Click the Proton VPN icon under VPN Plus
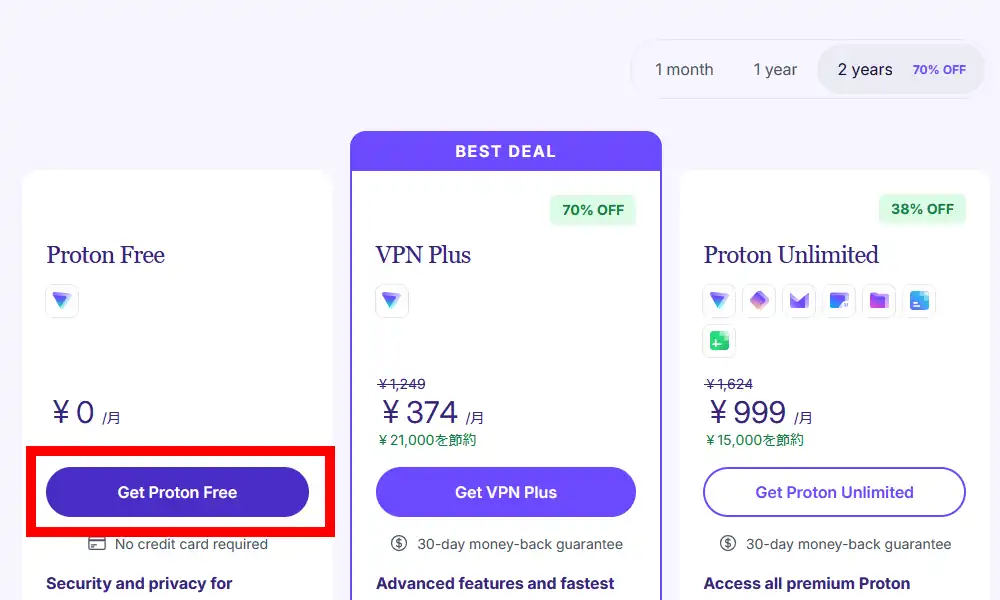 pos(391,301)
